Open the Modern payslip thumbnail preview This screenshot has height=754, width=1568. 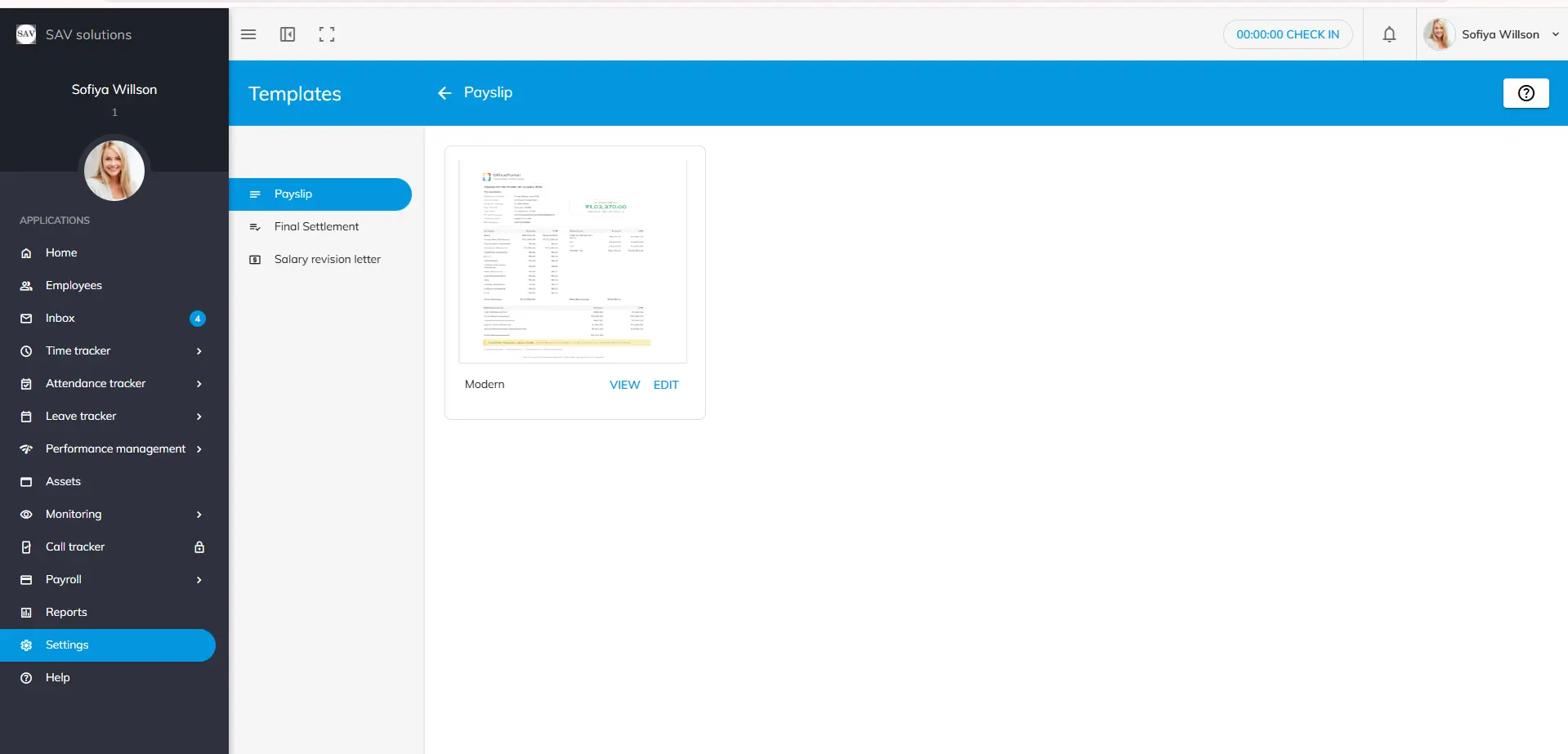(573, 261)
